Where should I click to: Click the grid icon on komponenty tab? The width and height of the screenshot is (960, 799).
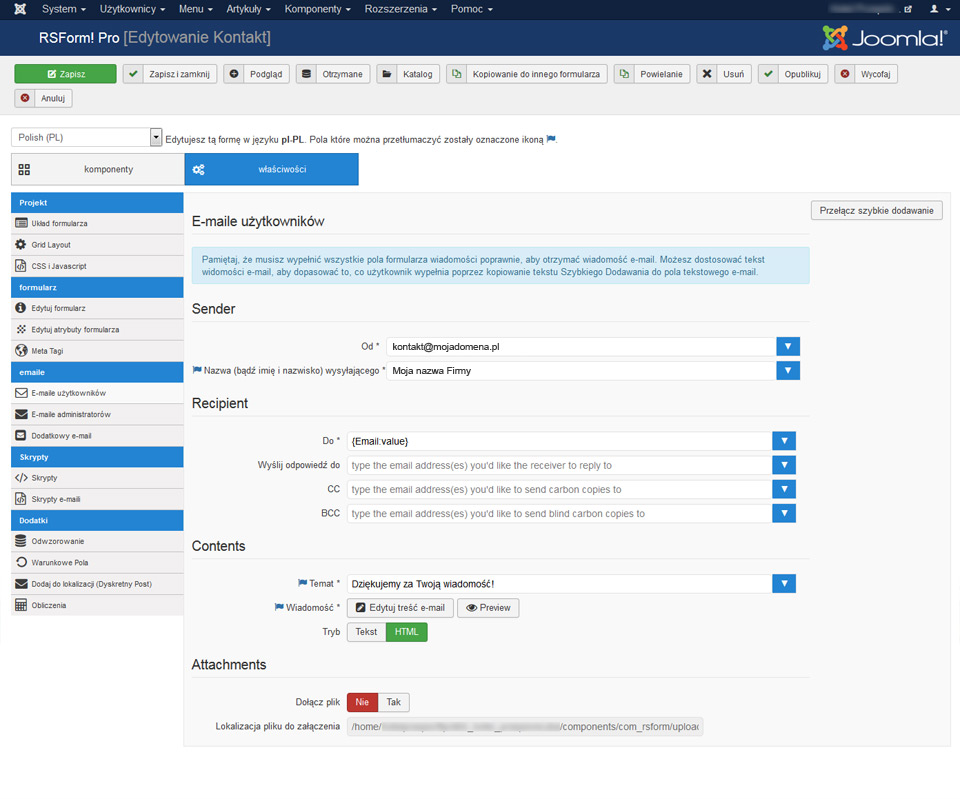24,170
